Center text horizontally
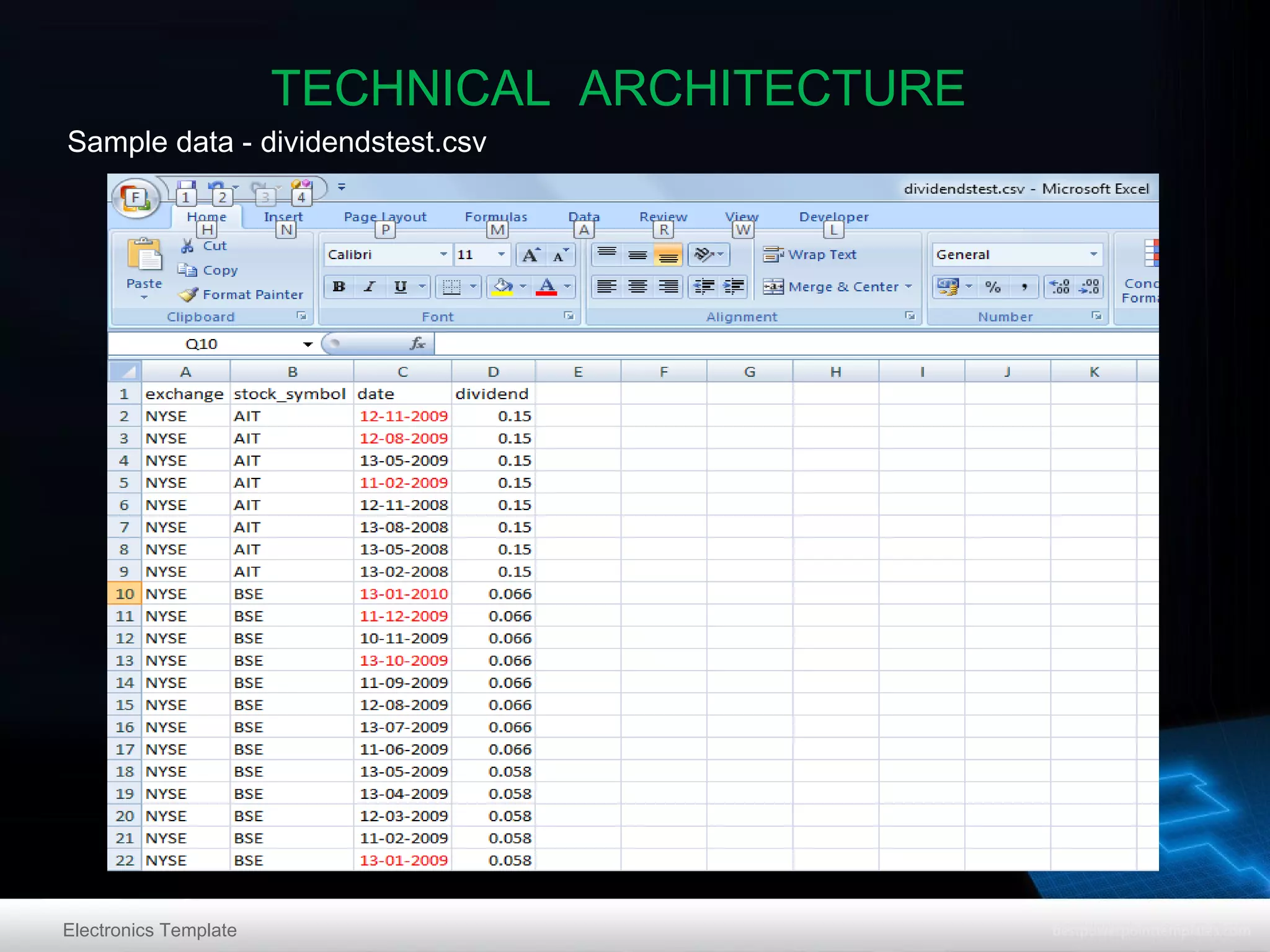This screenshot has height=952, width=1270. click(x=637, y=286)
